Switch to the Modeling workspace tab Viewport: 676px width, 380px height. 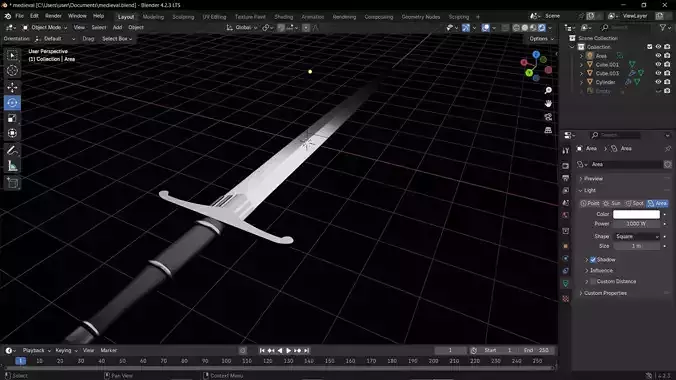pos(153,17)
